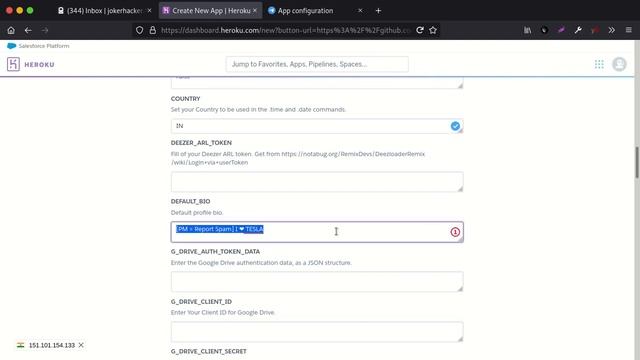The image size is (640, 360).
Task: Reload the Heroku page
Action: (x=420, y=30)
